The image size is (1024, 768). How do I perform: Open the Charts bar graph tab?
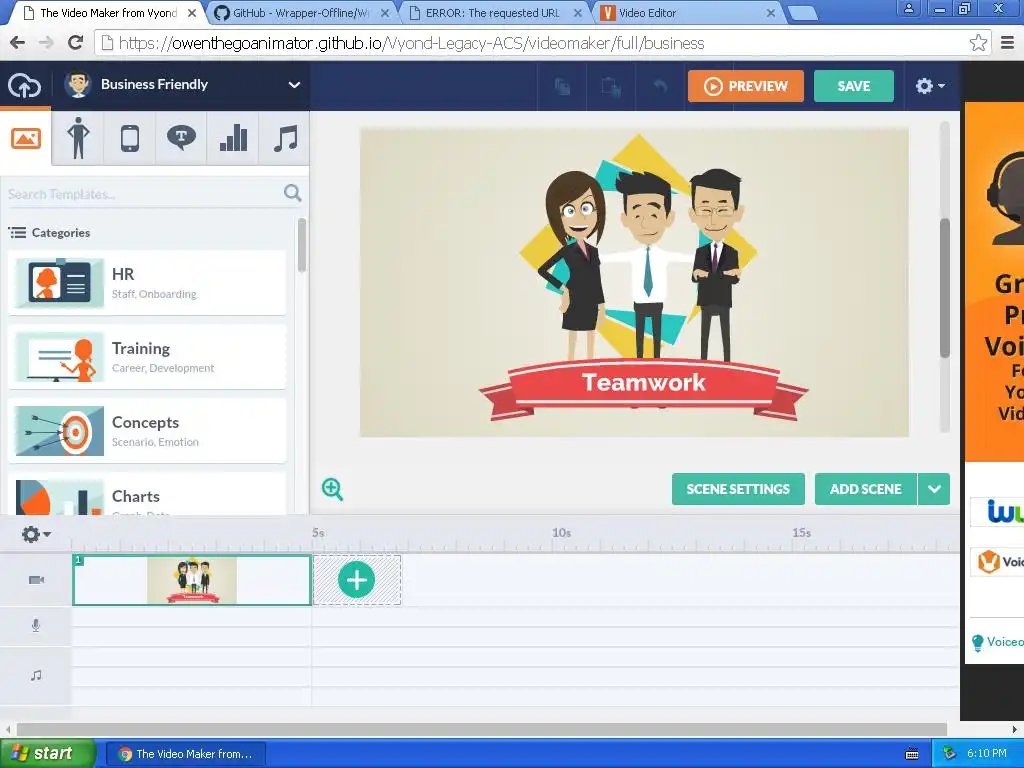233,138
